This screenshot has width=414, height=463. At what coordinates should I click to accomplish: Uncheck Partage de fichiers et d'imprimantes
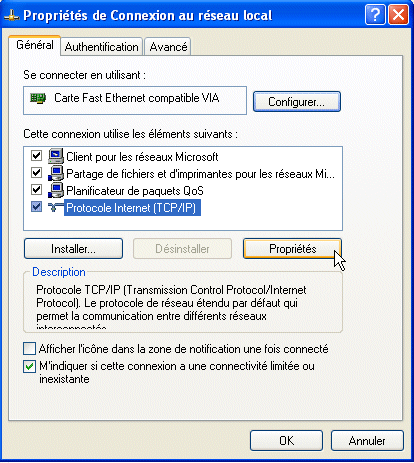coord(36,172)
